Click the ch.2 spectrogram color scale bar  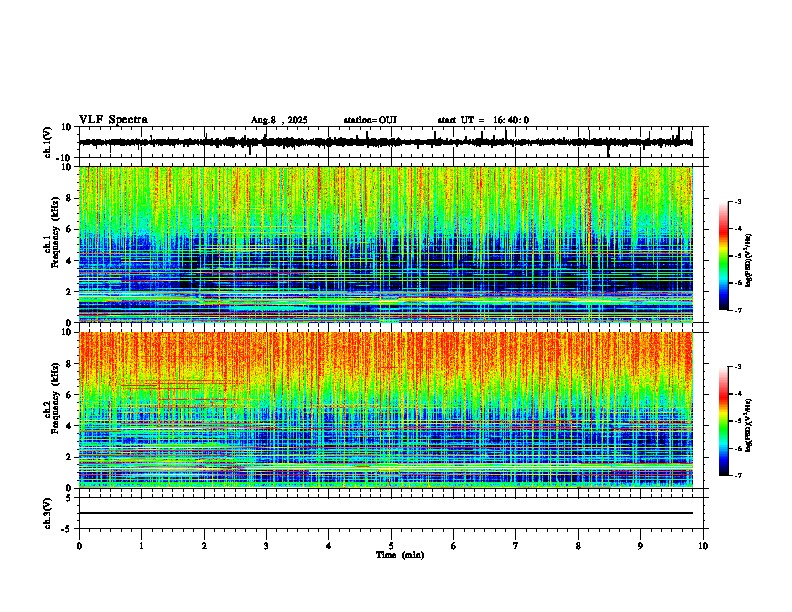click(x=723, y=421)
